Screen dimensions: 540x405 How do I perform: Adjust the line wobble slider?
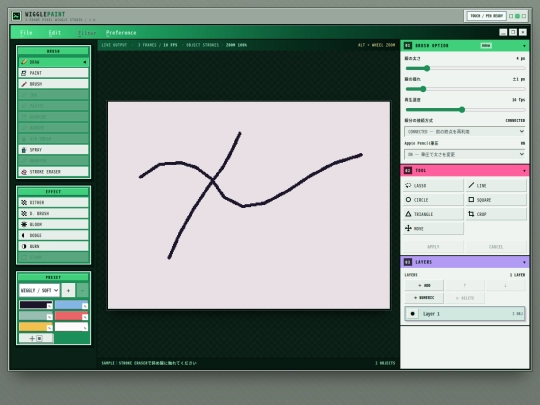click(x=466, y=89)
